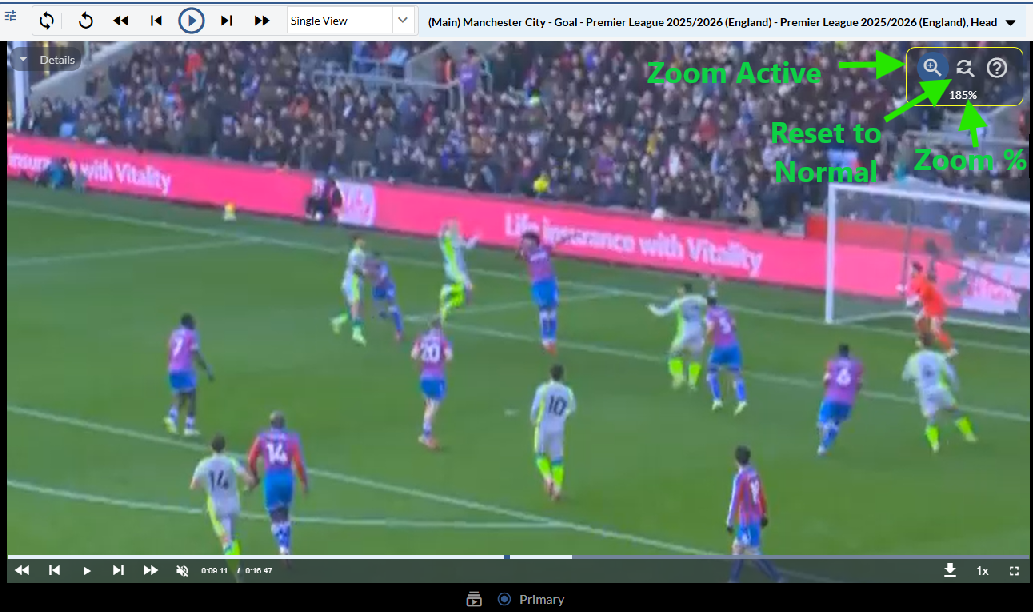The width and height of the screenshot is (1033, 612).
Task: Fast forward the video in player bar
Action: pos(151,570)
